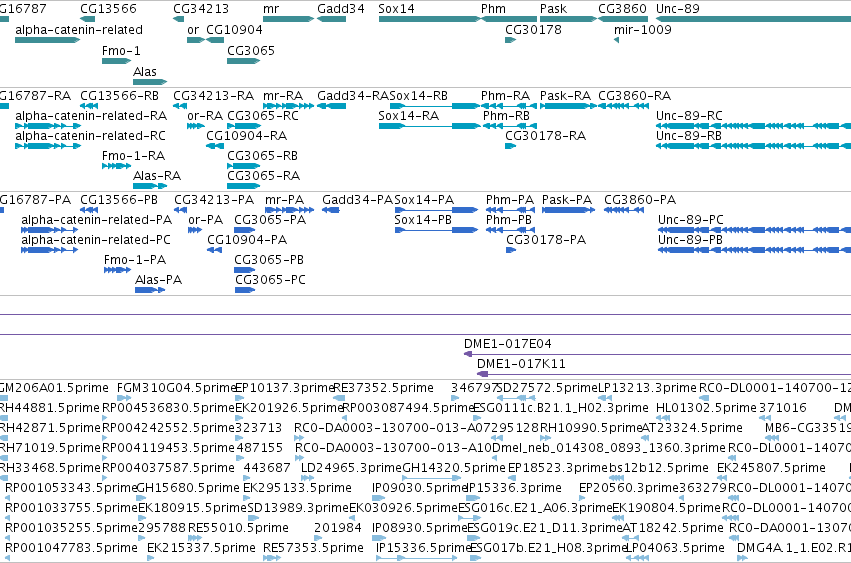Select the CG34213 gene label
The width and height of the screenshot is (851, 563).
(201, 9)
